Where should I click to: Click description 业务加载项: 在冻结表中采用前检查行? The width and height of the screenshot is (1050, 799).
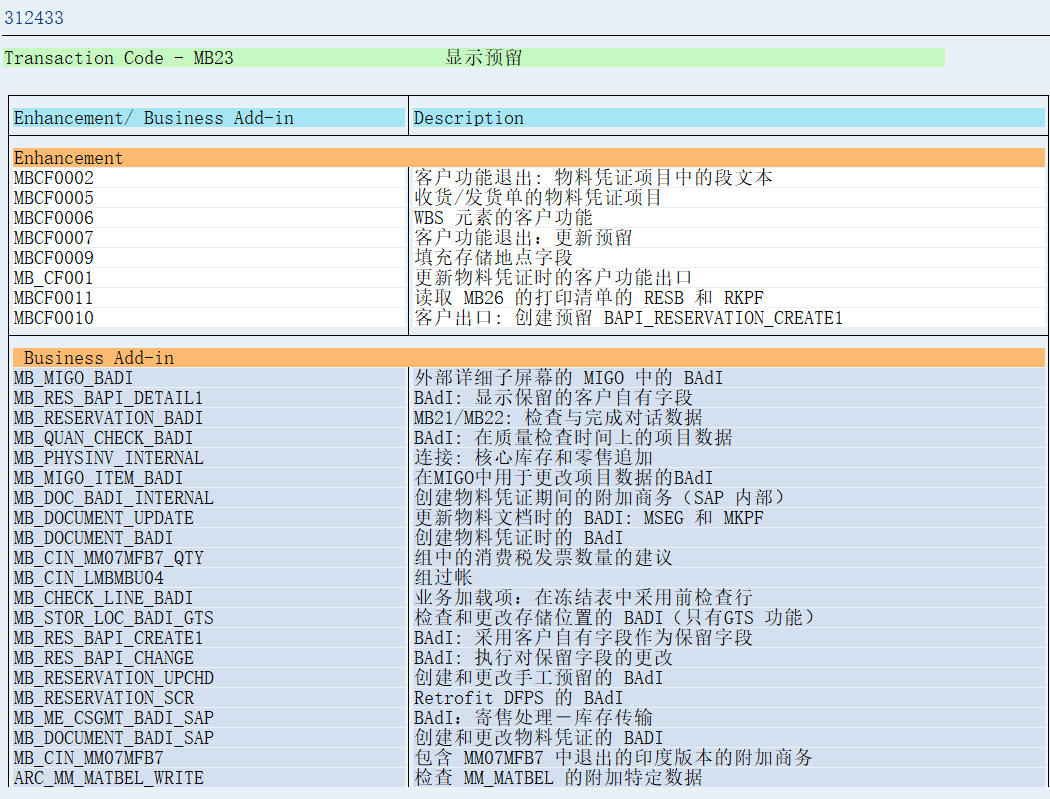click(x=583, y=597)
